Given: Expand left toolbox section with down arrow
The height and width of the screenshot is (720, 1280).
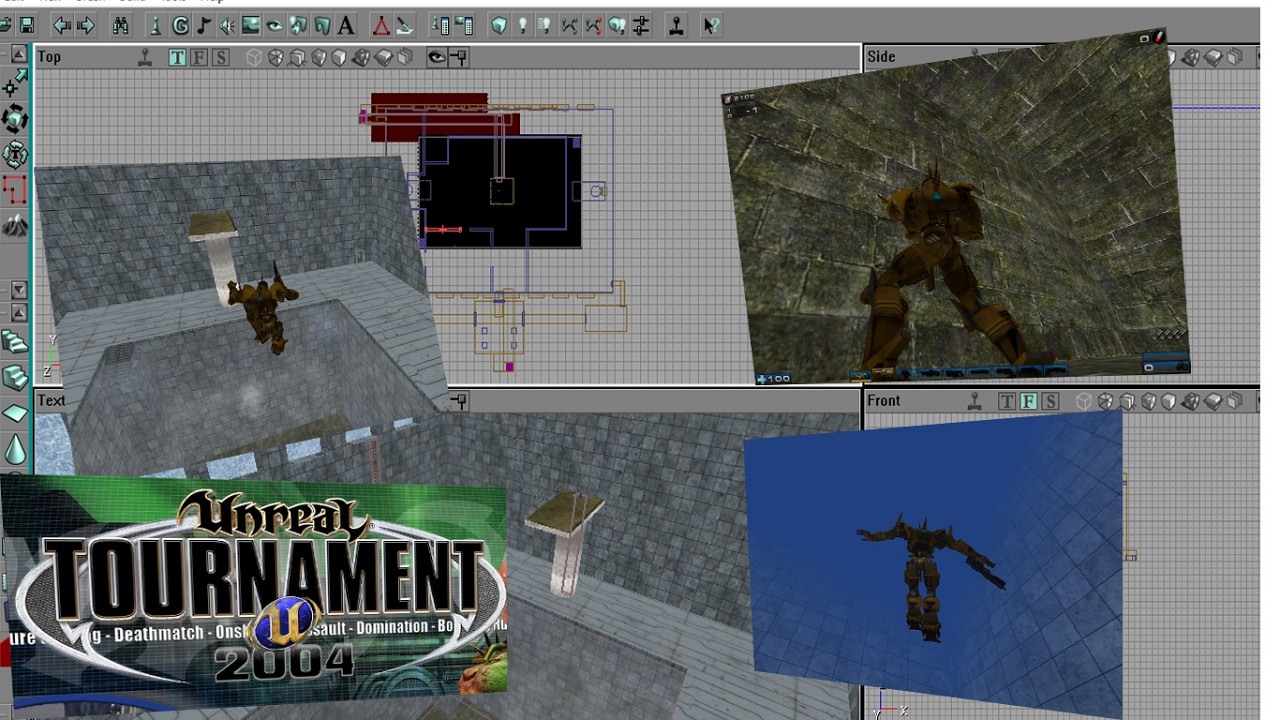Looking at the screenshot, I should 18,290.
